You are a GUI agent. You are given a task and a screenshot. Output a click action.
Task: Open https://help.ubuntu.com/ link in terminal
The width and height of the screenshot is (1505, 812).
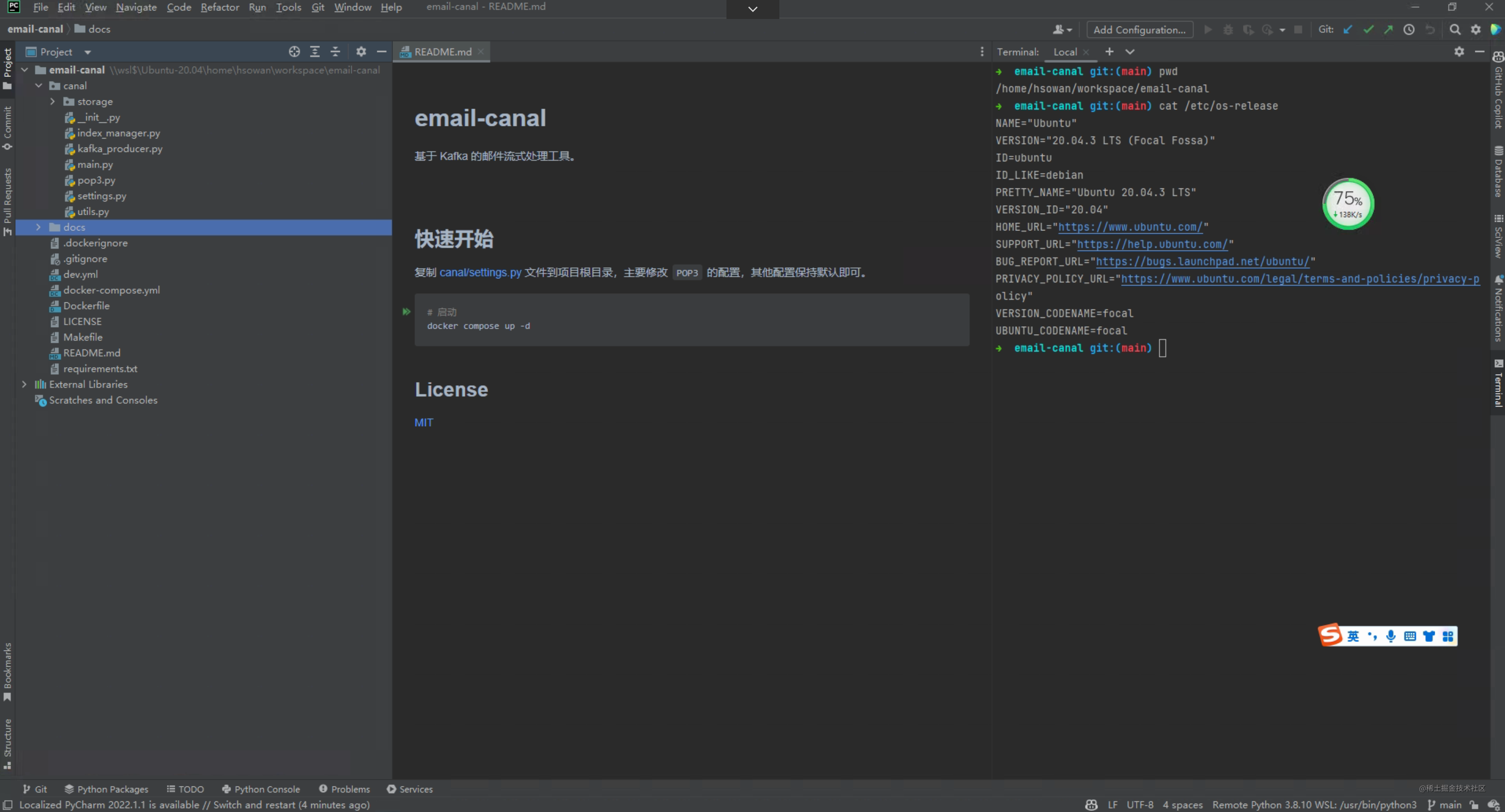pyautogui.click(x=1152, y=245)
